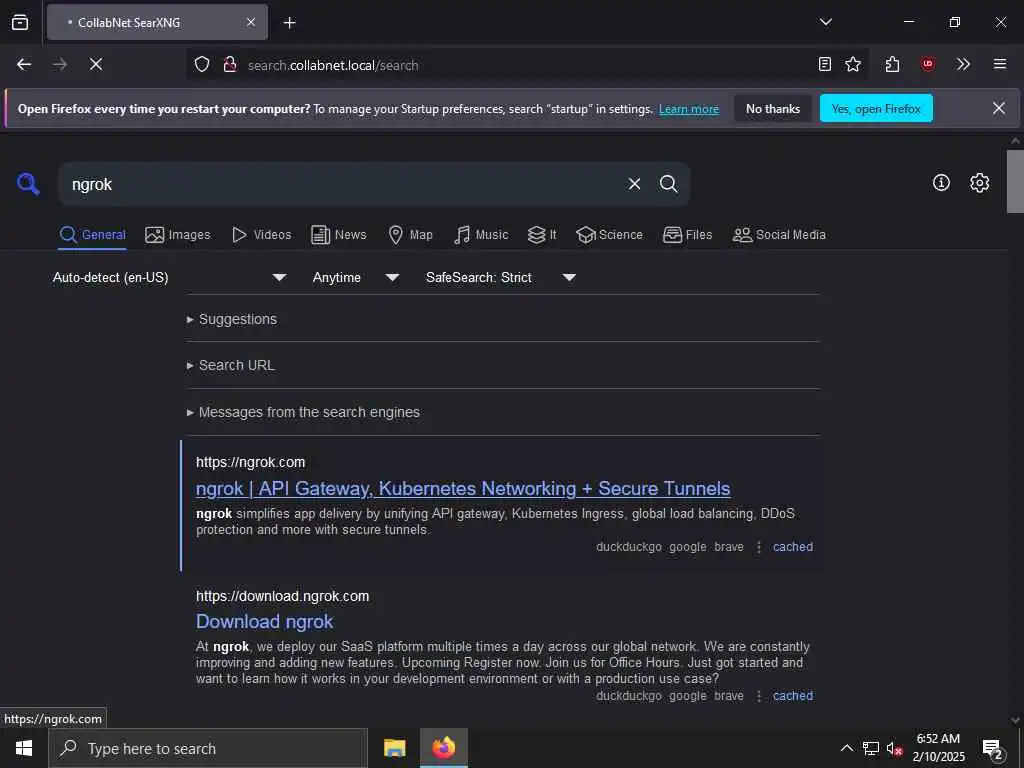Switch to Map category
This screenshot has width=1024, height=768.
[410, 235]
